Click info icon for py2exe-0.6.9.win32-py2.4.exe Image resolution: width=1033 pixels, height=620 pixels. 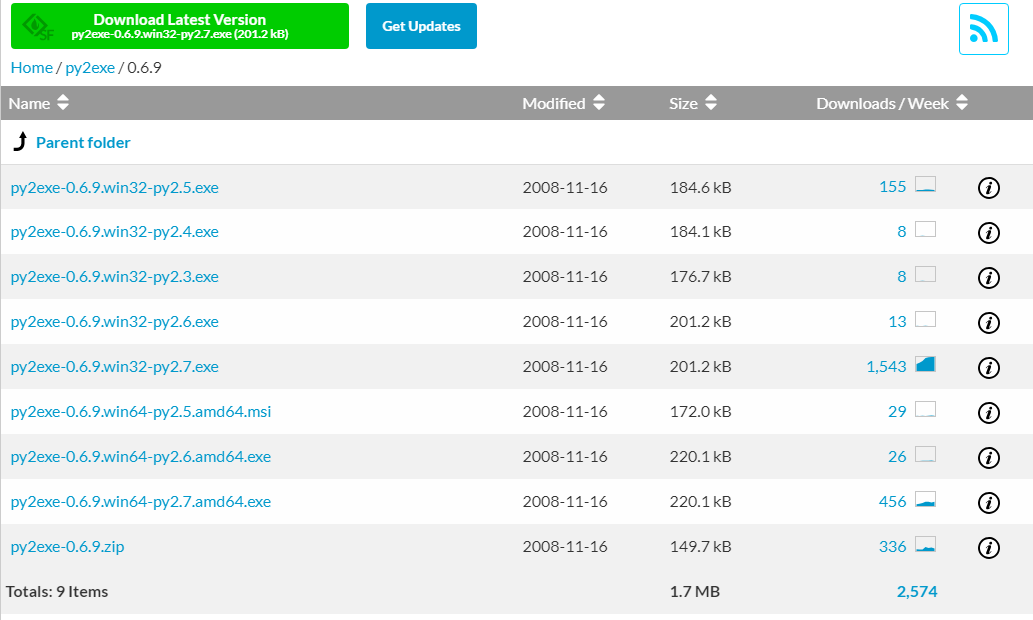988,233
